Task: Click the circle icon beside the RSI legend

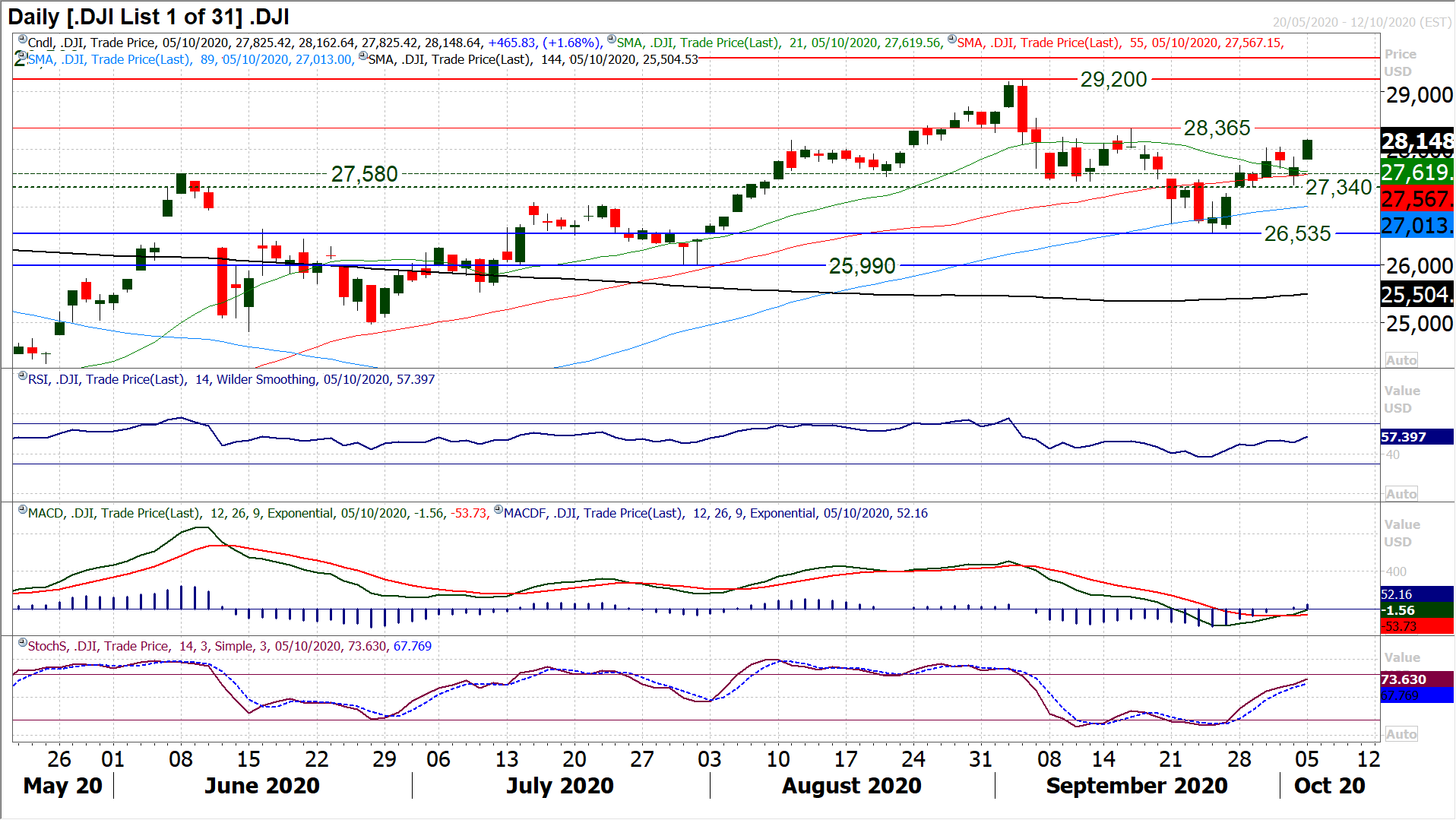Action: tap(22, 376)
